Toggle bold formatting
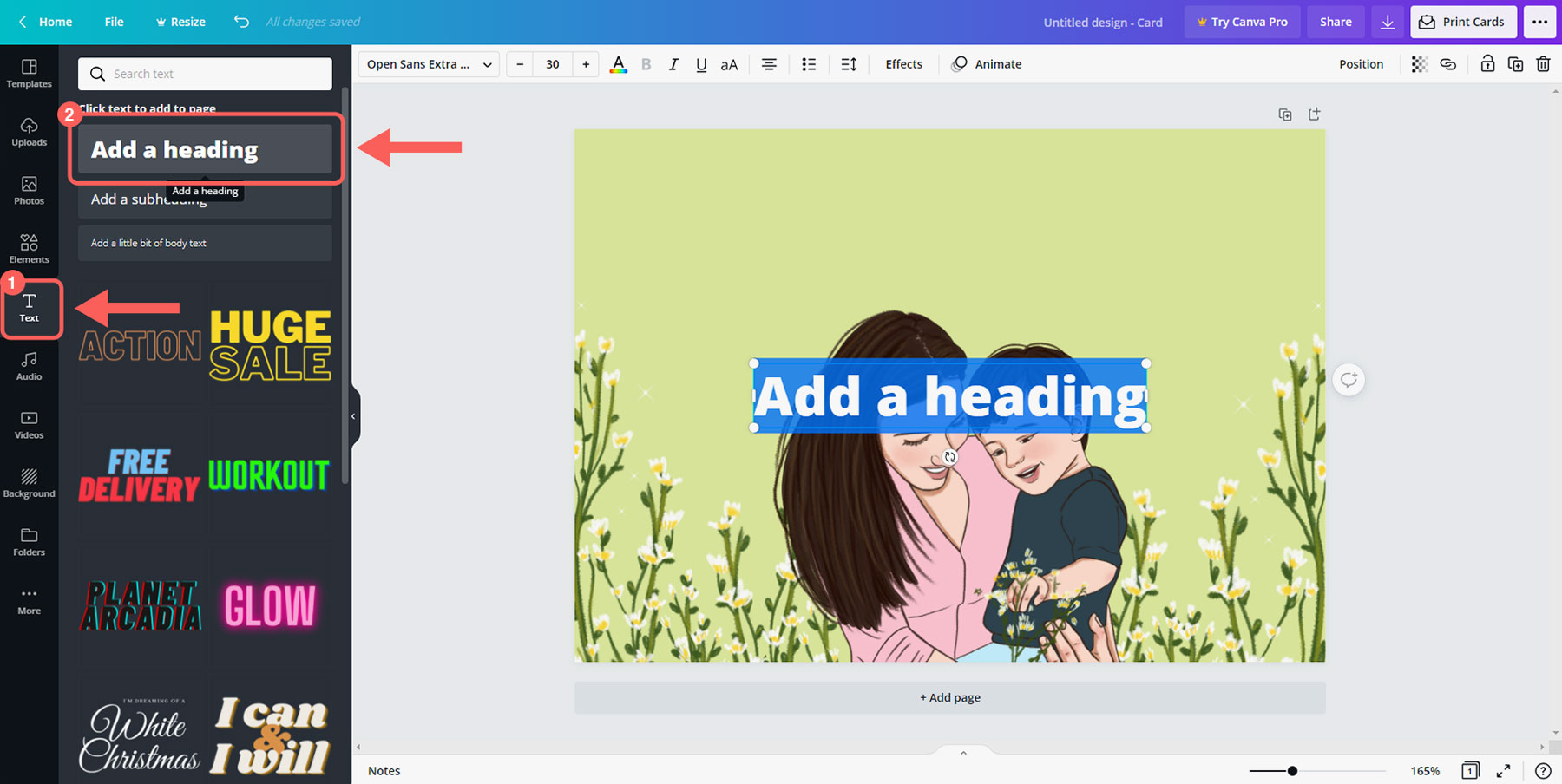 click(646, 64)
